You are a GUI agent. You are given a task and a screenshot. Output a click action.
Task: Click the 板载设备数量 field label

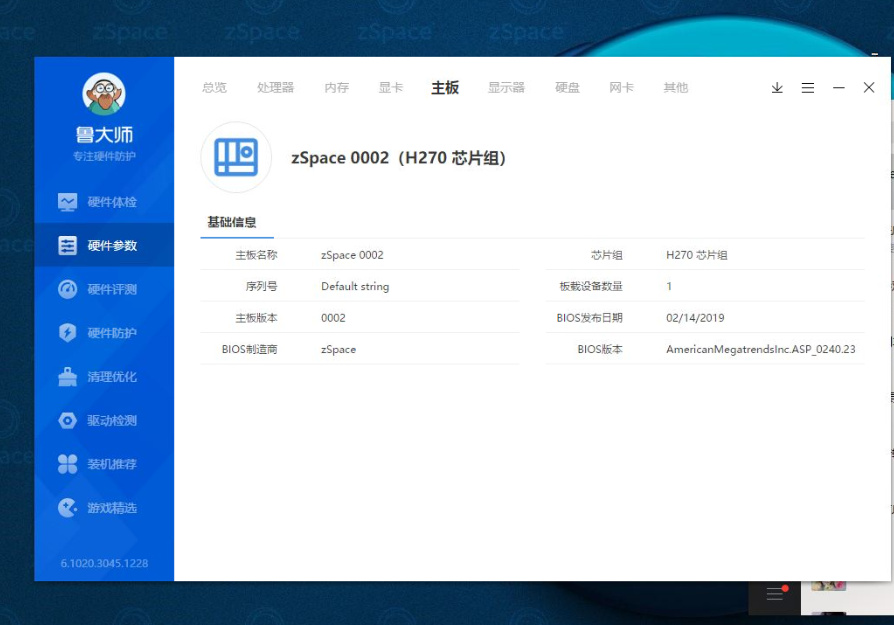click(591, 286)
